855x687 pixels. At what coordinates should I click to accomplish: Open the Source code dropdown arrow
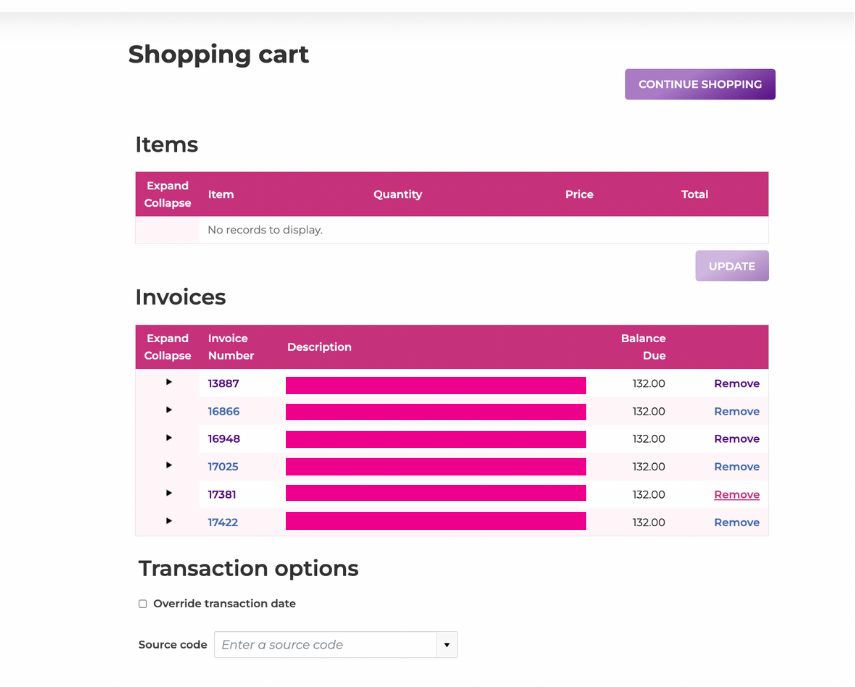[x=447, y=645]
